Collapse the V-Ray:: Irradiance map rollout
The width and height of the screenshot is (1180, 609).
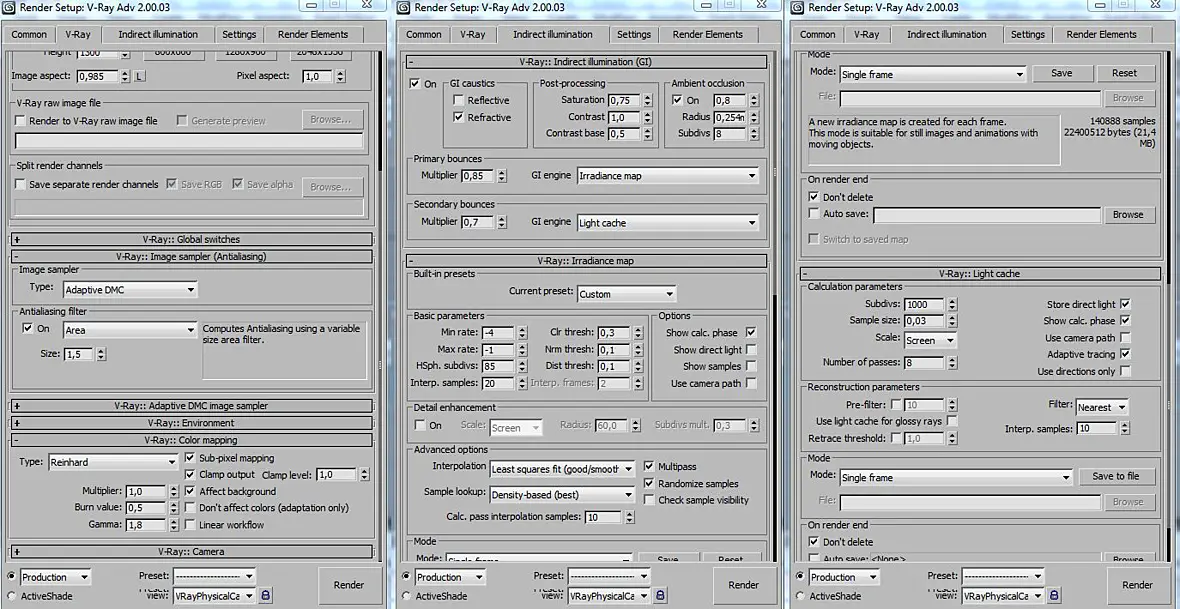[585, 261]
